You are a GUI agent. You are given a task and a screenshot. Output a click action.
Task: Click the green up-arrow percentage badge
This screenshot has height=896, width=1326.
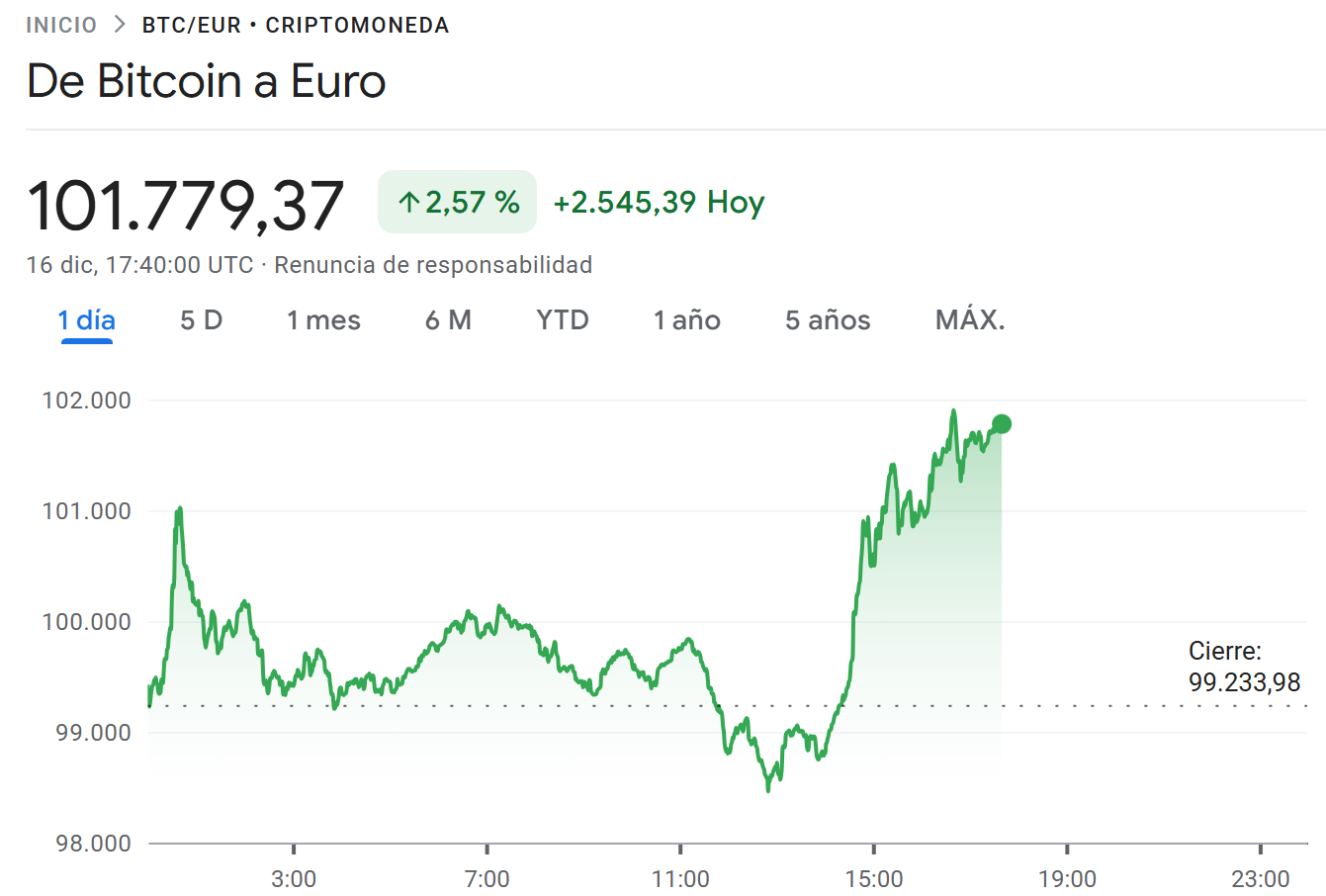tap(457, 202)
